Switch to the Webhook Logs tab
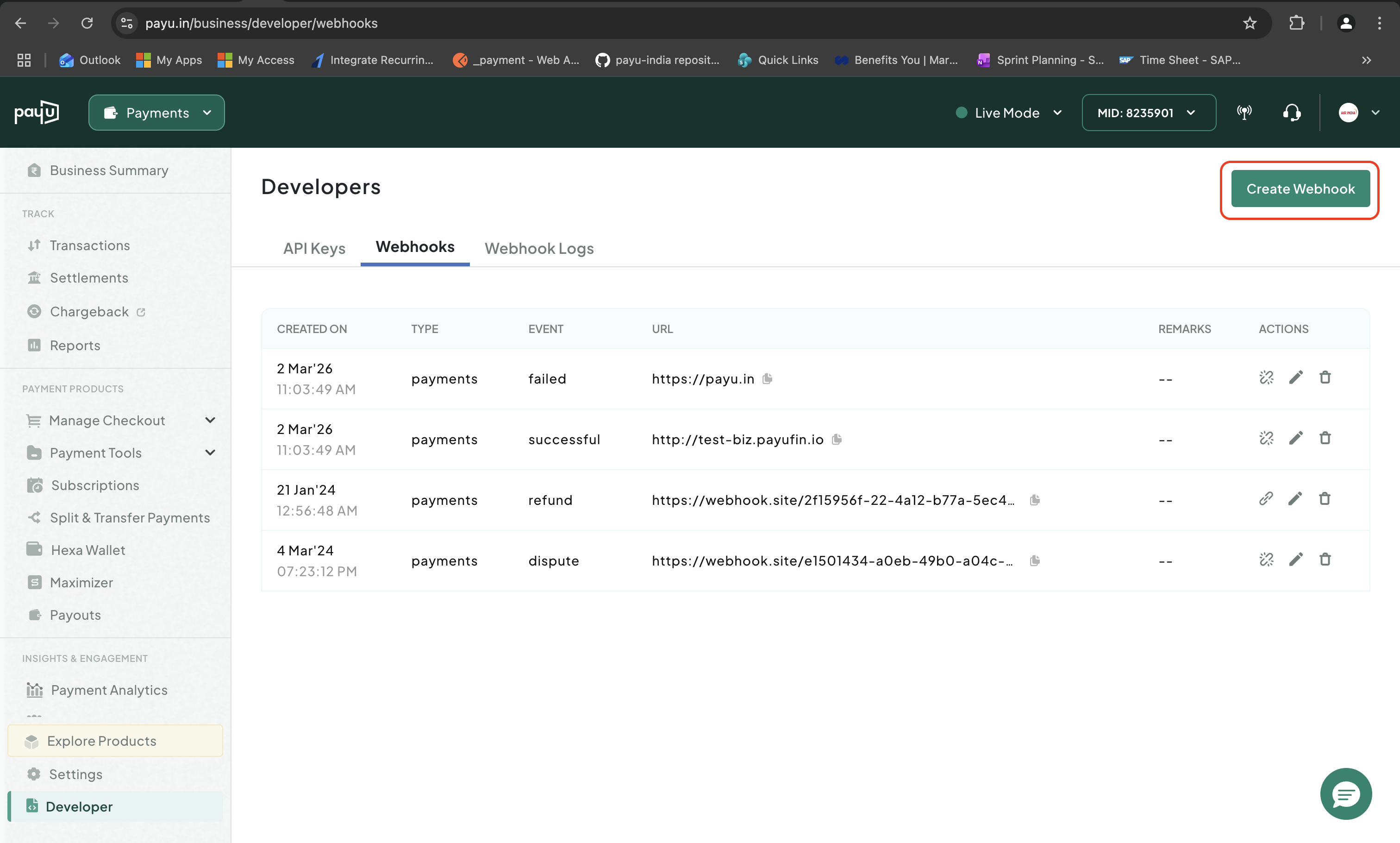1400x843 pixels. (x=539, y=248)
